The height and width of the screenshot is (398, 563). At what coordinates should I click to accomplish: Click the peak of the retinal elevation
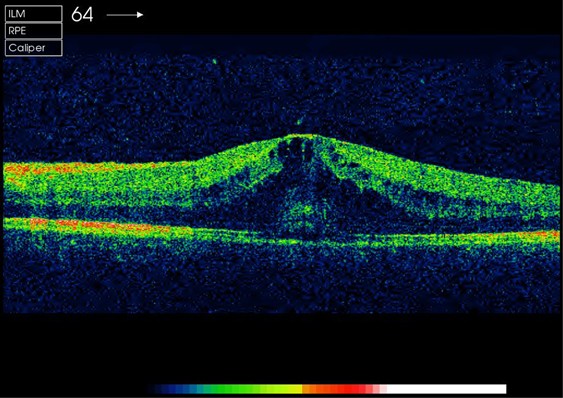303,136
